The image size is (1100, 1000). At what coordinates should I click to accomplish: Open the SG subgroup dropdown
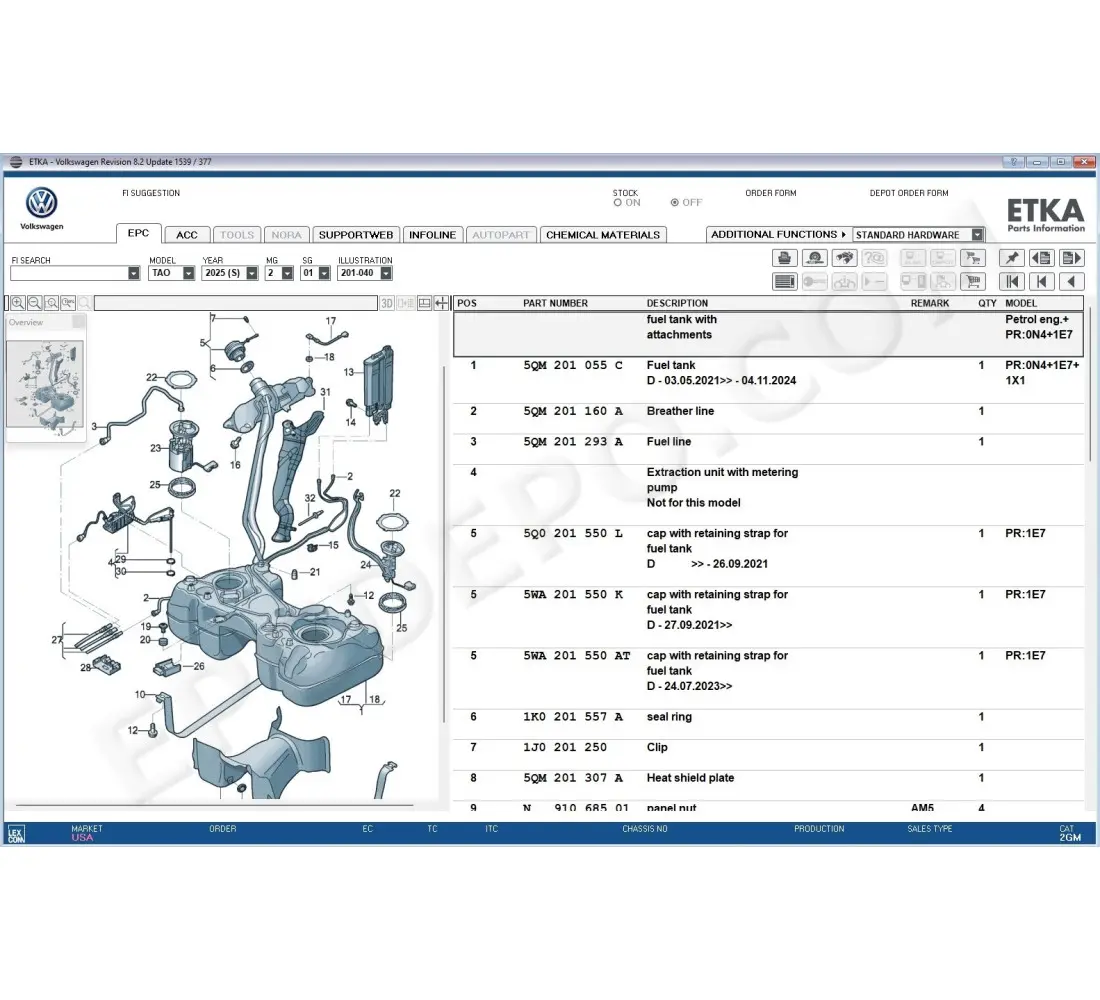324,273
